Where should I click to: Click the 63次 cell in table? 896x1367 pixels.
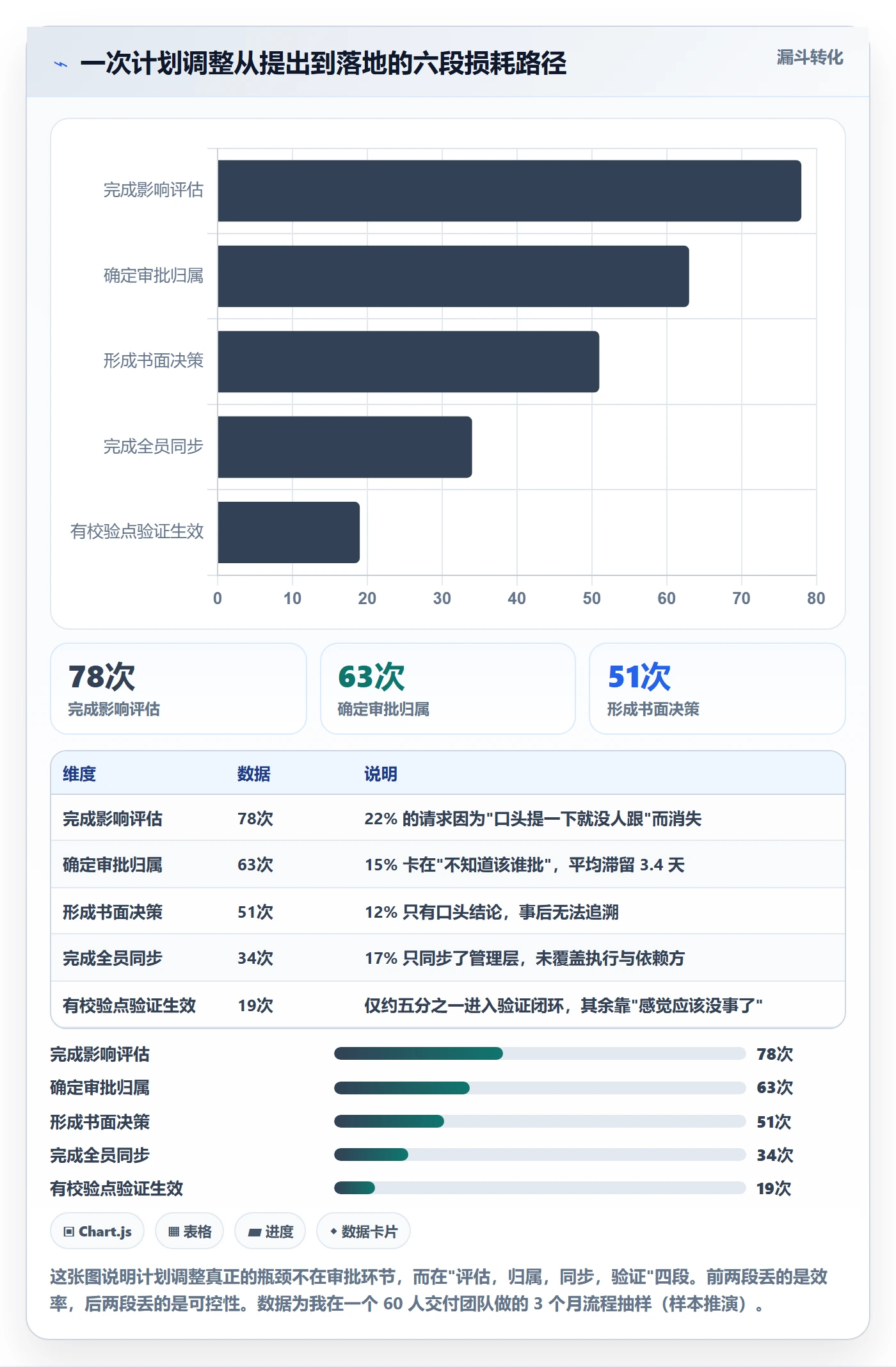point(255,865)
